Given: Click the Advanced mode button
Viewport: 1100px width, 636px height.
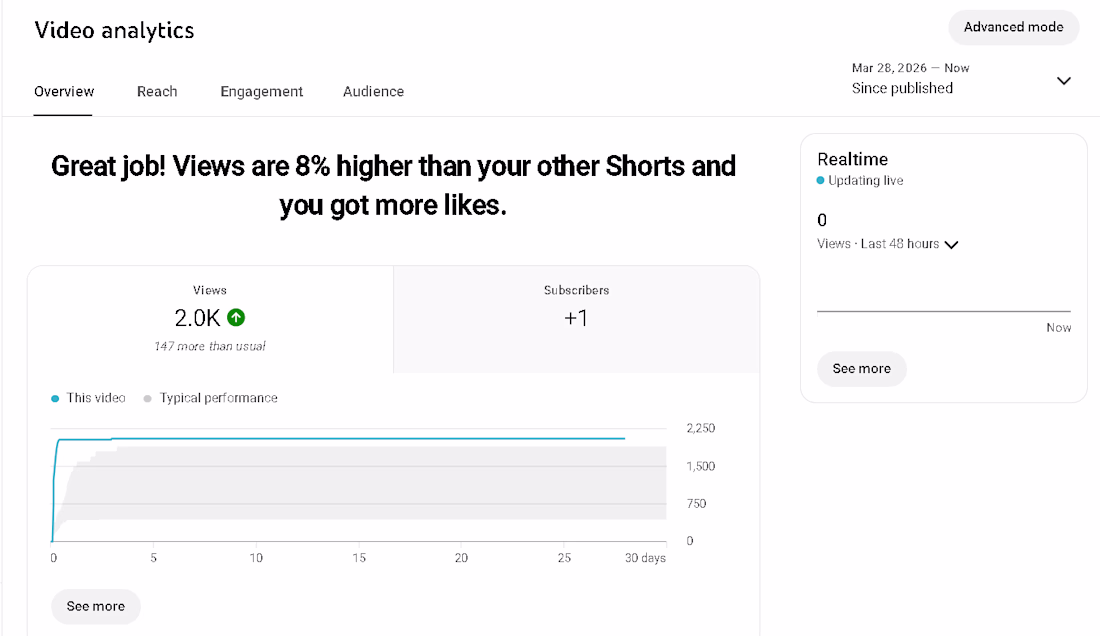Looking at the screenshot, I should click(1013, 27).
